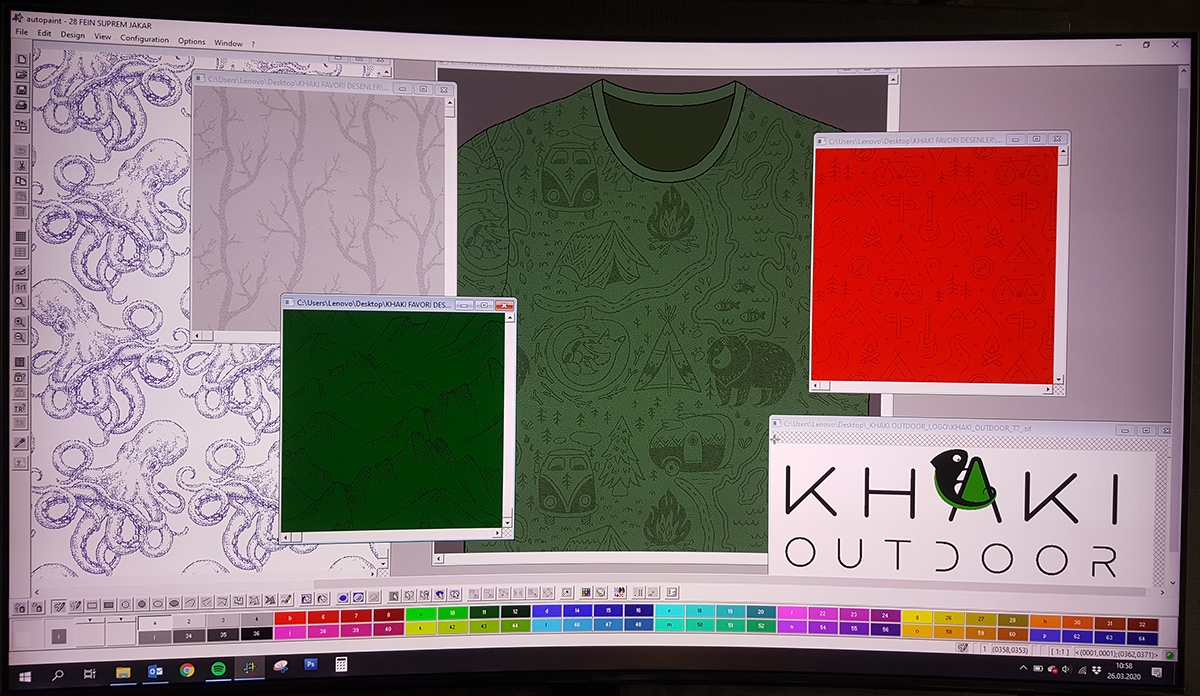Select dark green color swatch 12
Viewport: 1200px width, 696px height.
click(x=515, y=610)
